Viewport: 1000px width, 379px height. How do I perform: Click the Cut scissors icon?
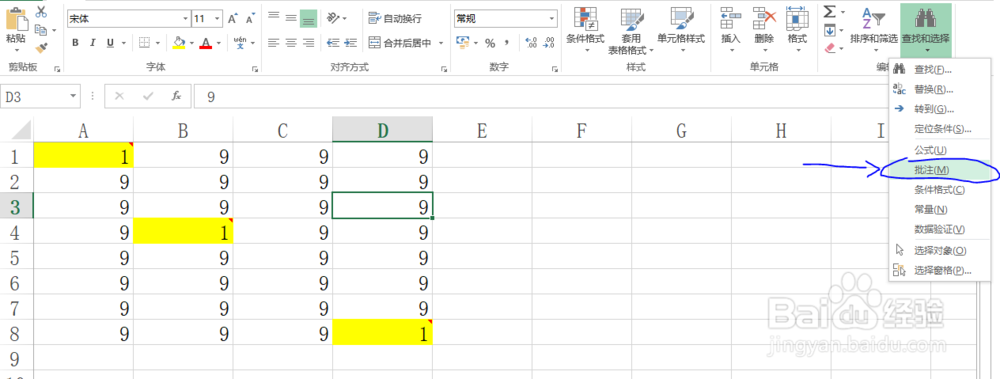click(x=41, y=11)
